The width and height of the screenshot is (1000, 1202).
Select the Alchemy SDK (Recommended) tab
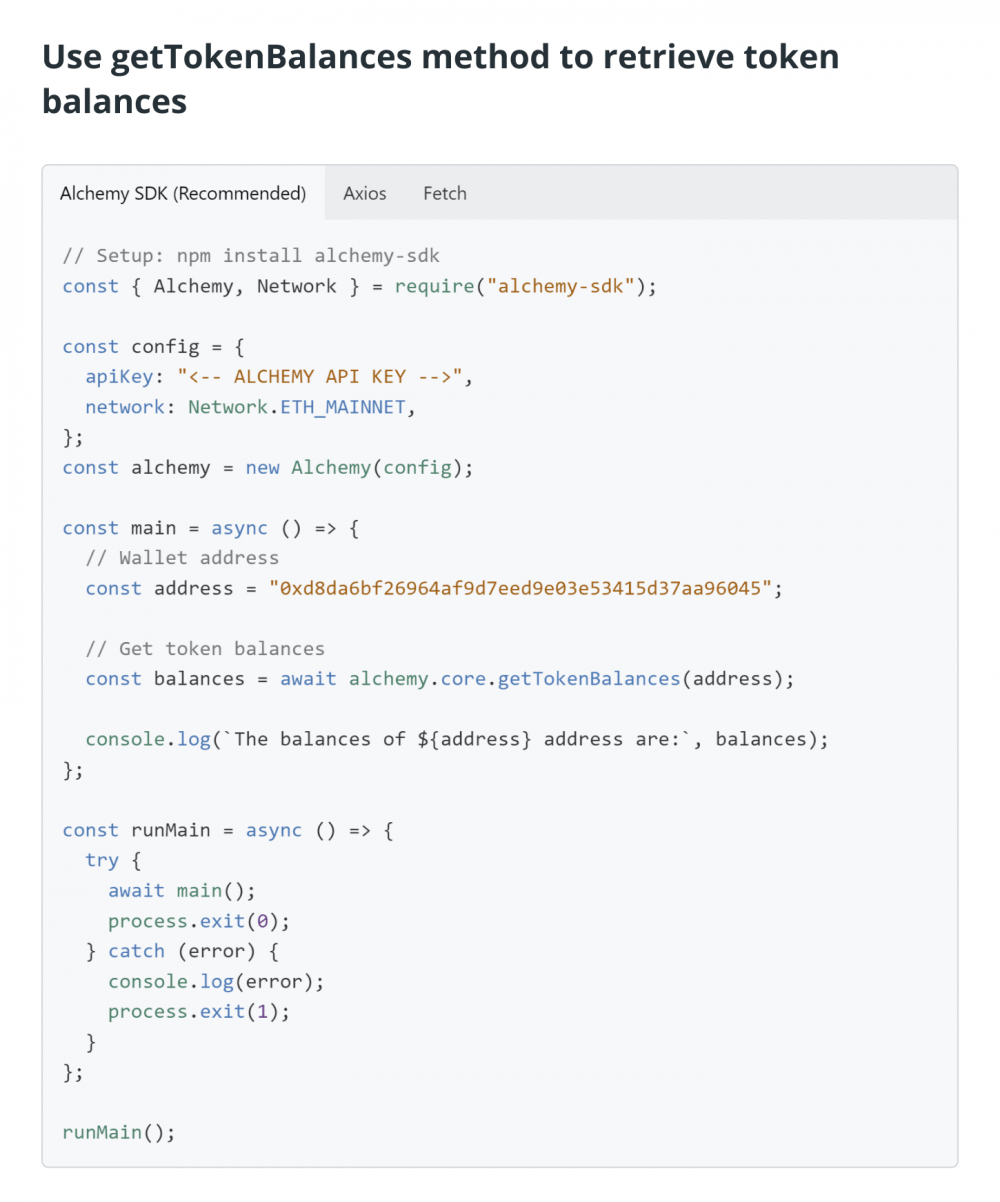point(183,193)
